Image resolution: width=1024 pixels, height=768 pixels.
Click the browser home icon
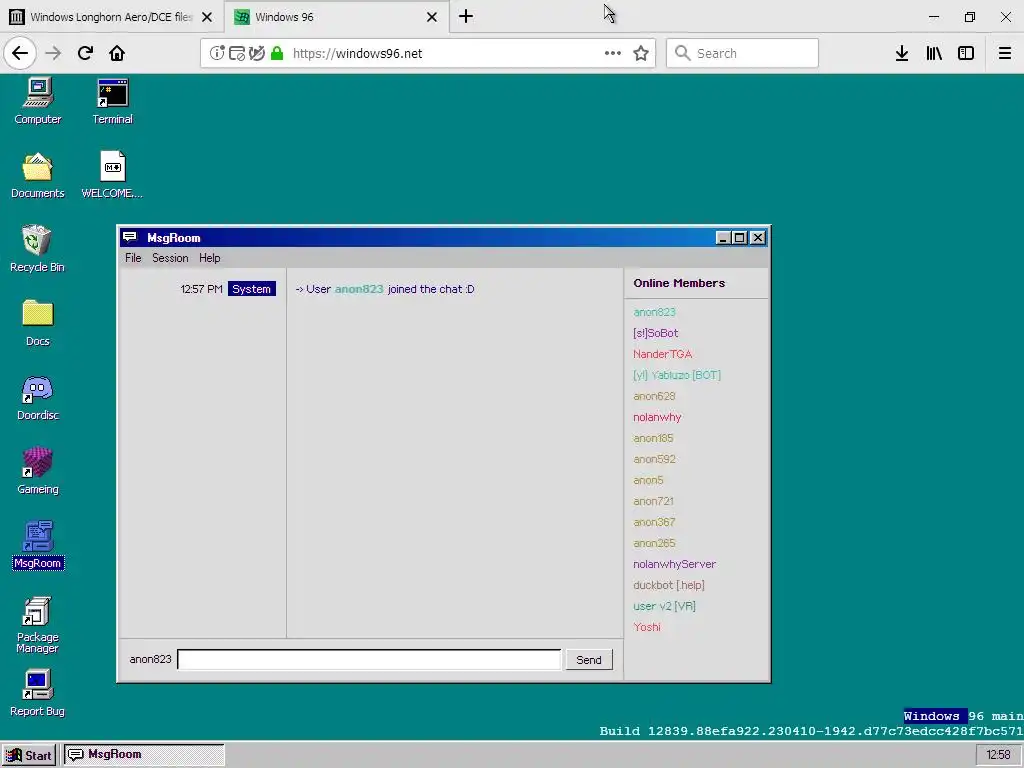coord(117,53)
